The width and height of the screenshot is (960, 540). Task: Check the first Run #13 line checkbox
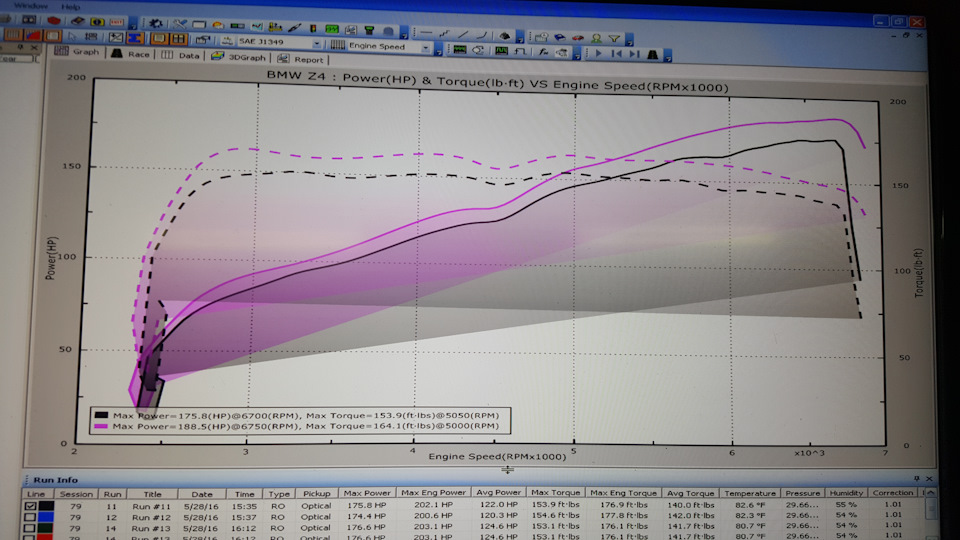point(29,528)
